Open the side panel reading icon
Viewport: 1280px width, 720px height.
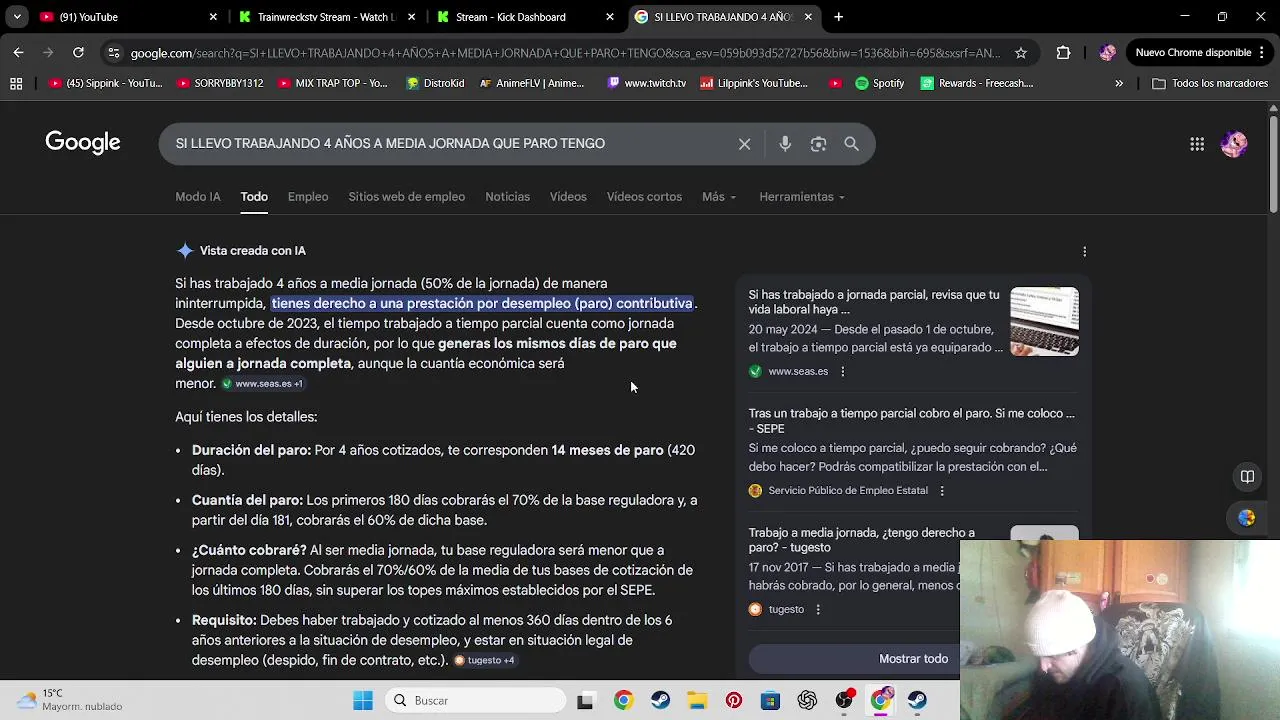pos(1247,477)
